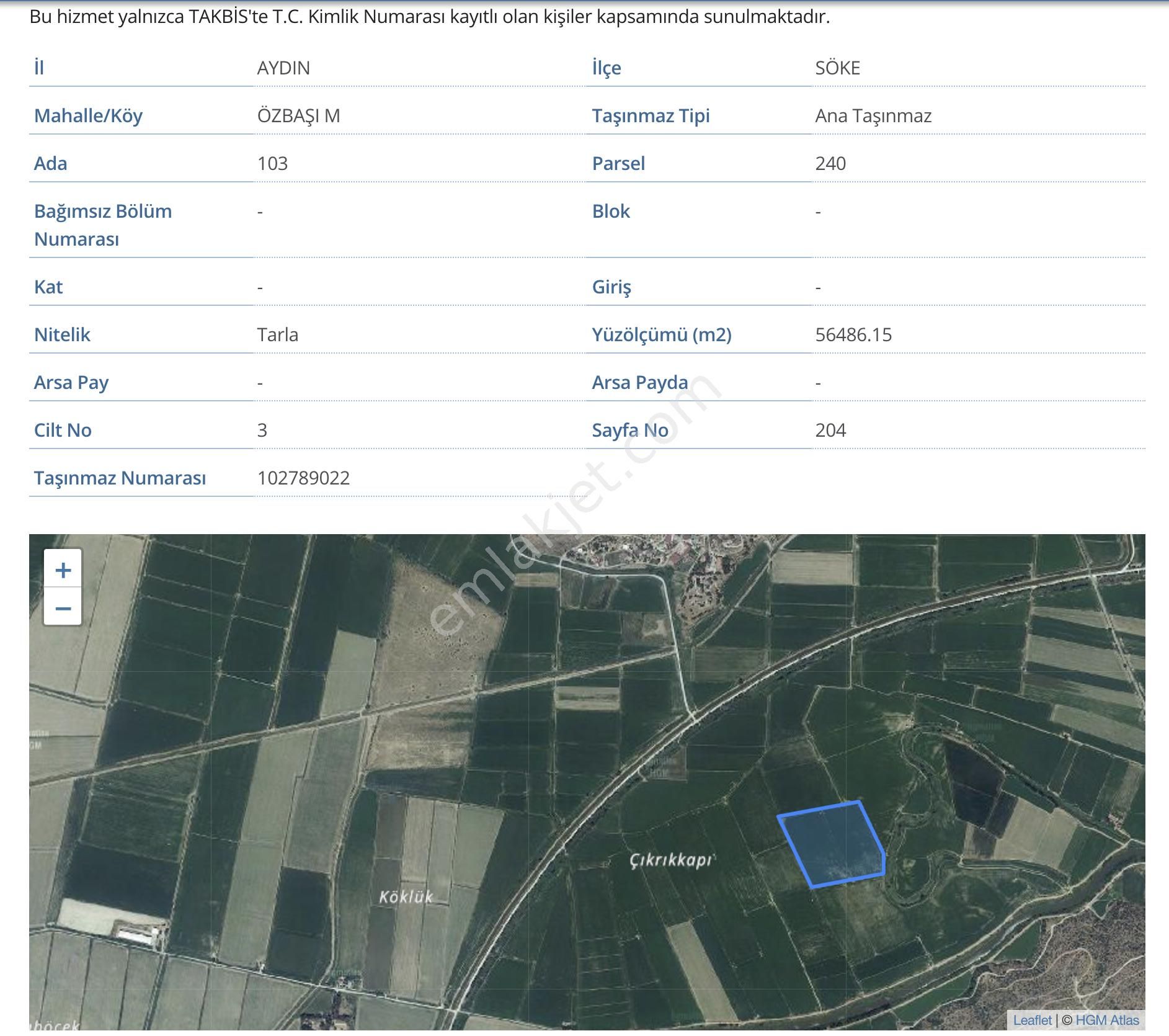Click the Taşınmaz Numarası label
The height and width of the screenshot is (1036, 1169).
click(x=120, y=478)
